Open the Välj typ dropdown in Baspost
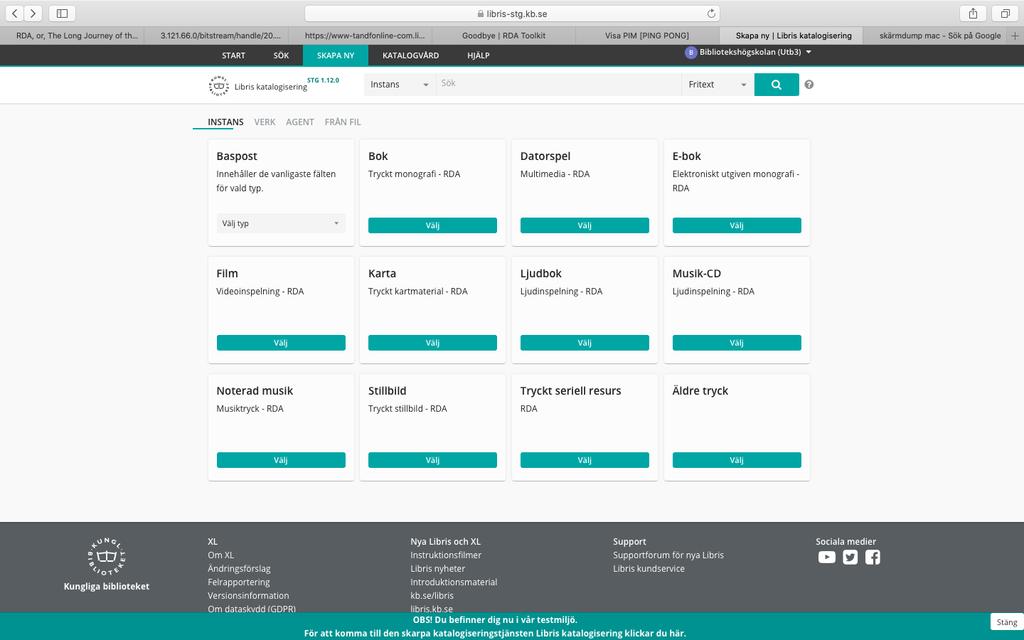The image size is (1024, 640). (x=281, y=223)
